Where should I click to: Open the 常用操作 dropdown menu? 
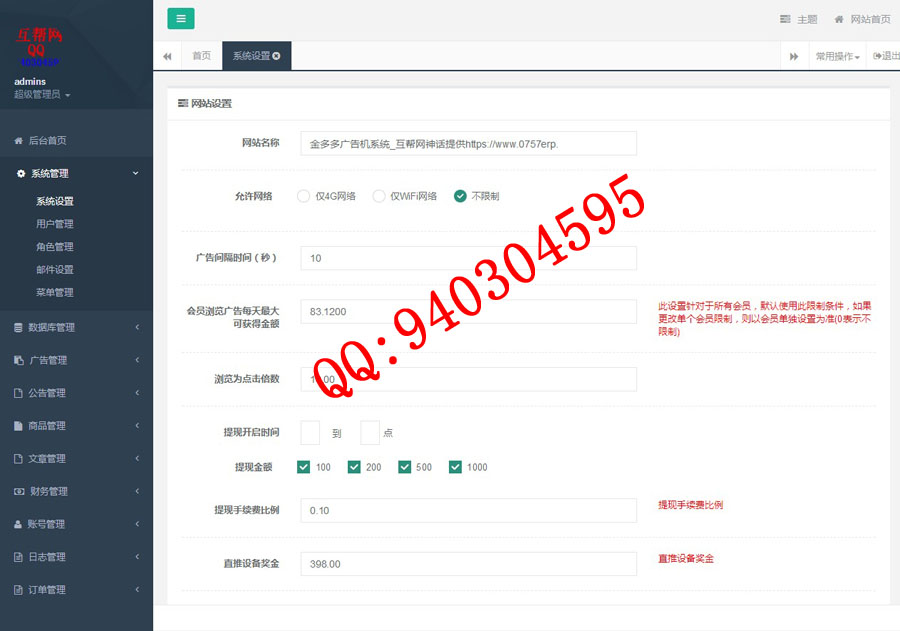[837, 57]
